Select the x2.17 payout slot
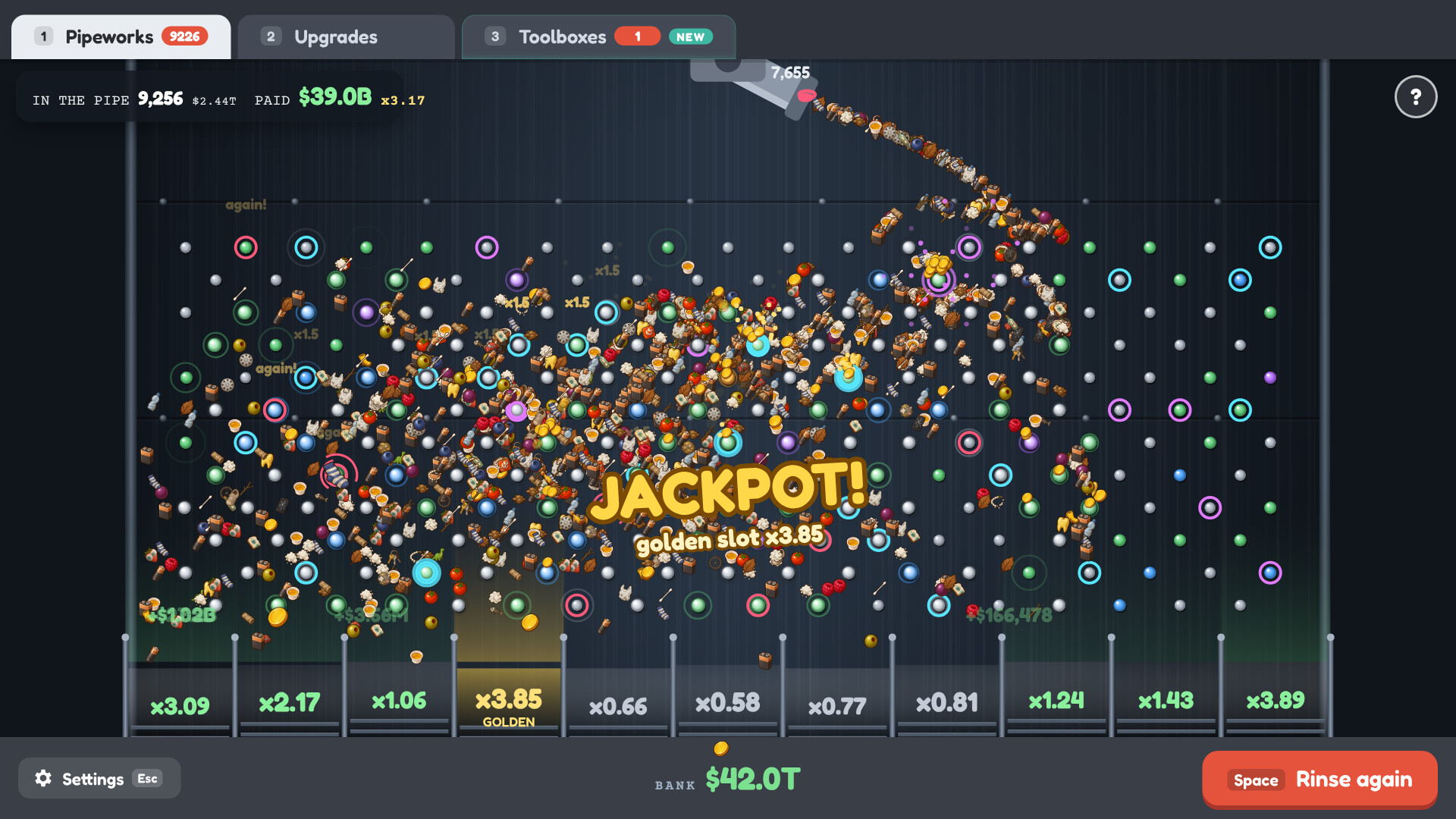Viewport: 1456px width, 819px height. pos(290,702)
